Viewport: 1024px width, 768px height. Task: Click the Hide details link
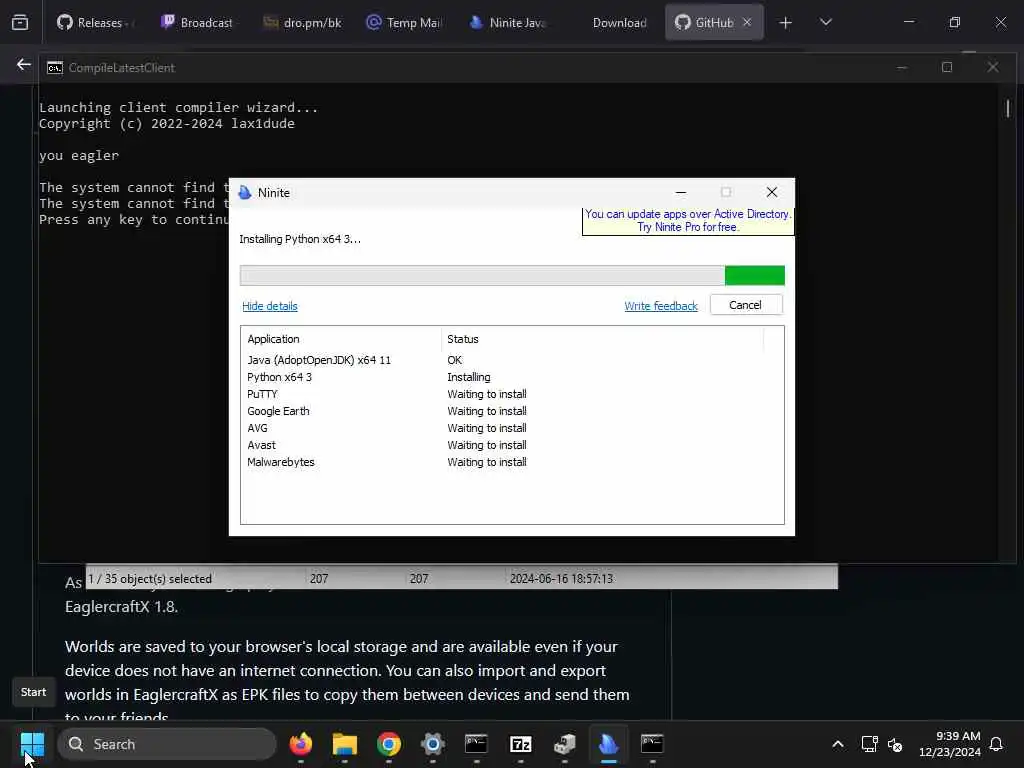click(x=270, y=306)
